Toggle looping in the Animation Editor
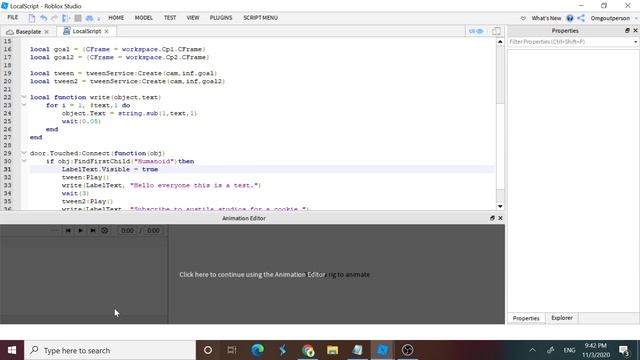 coord(104,231)
